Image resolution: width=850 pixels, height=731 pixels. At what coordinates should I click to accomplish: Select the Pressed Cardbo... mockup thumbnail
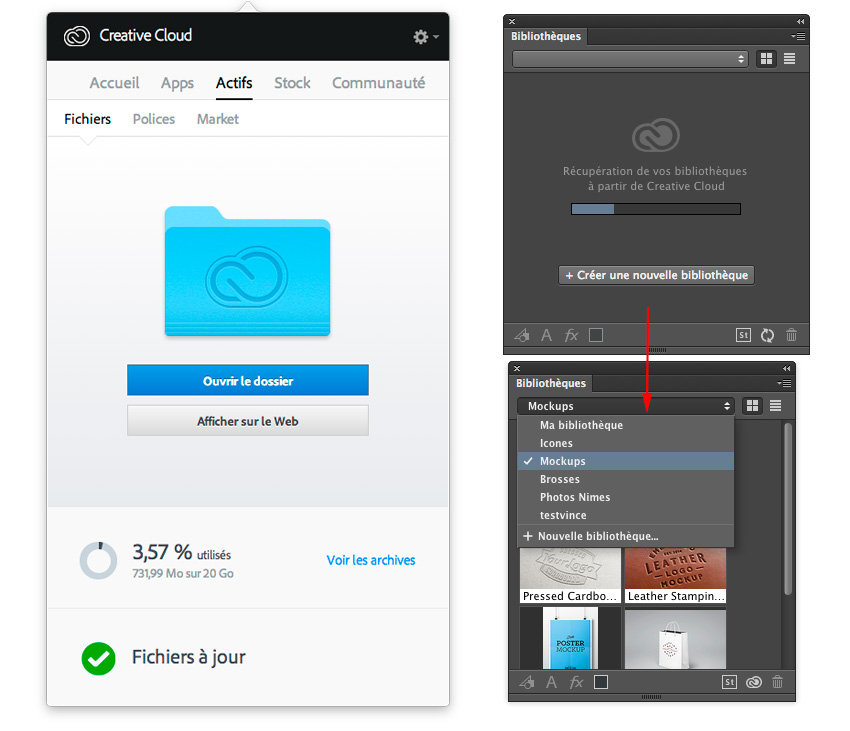click(570, 575)
